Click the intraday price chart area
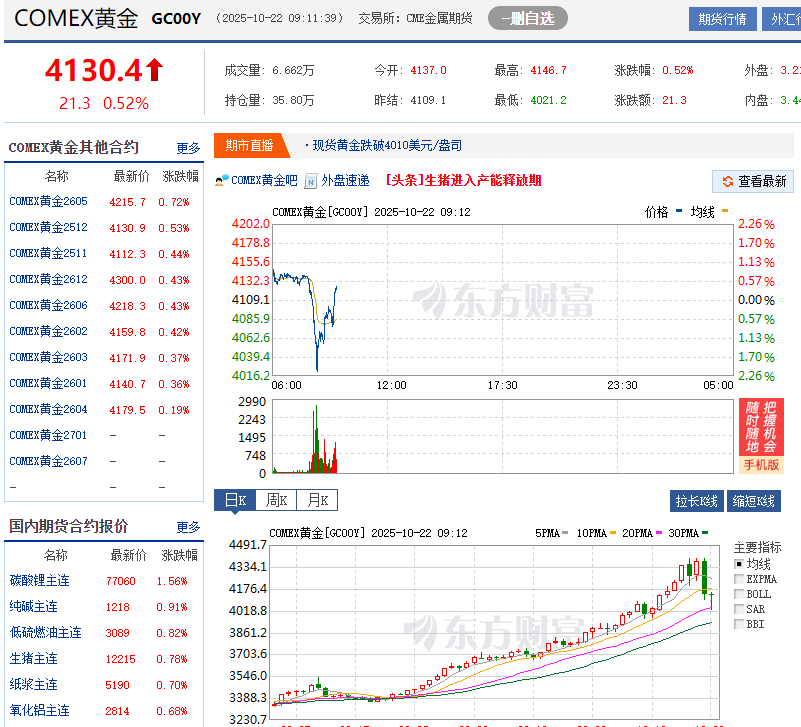This screenshot has height=727, width=801. [x=503, y=300]
